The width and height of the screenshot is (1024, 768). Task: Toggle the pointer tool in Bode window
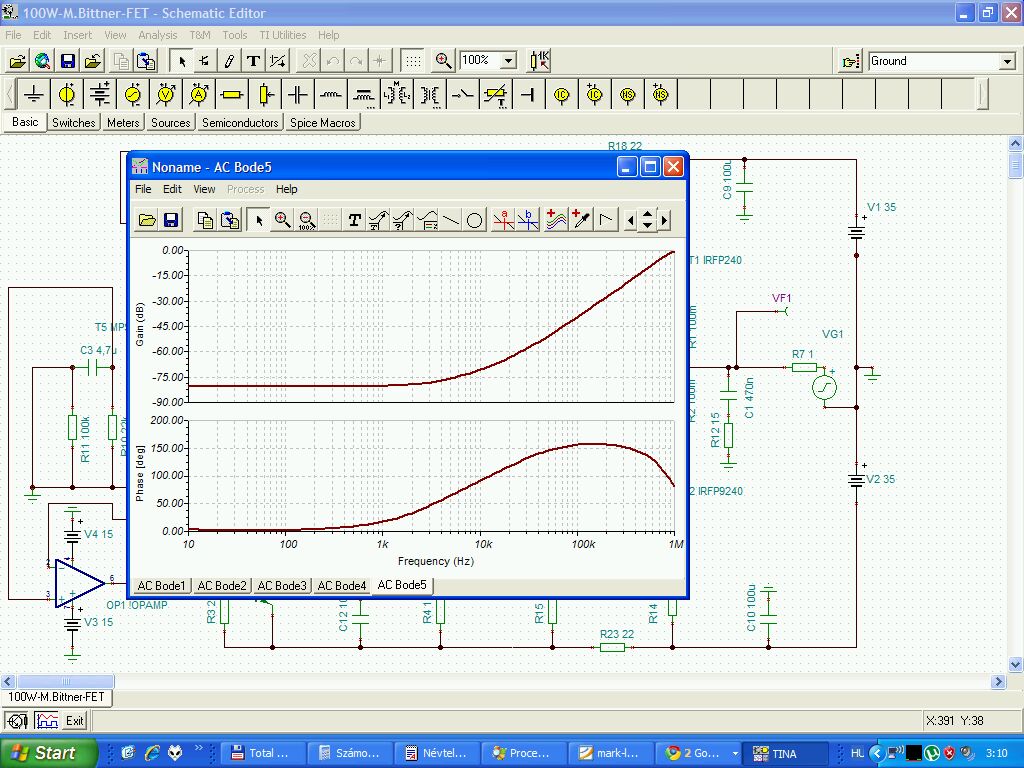coord(259,220)
